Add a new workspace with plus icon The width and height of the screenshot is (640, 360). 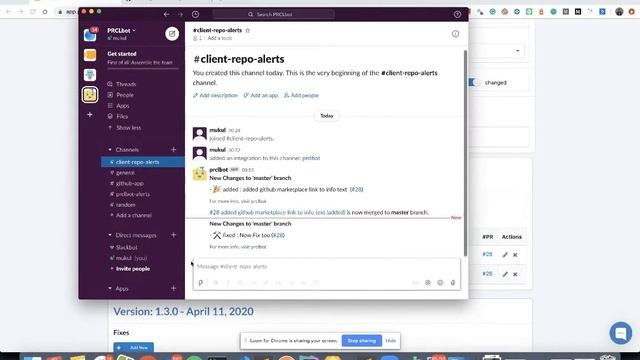(x=90, y=115)
